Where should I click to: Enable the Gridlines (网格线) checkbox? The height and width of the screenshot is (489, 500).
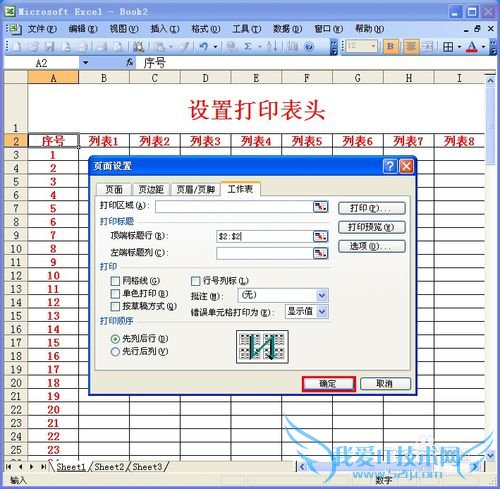click(115, 281)
